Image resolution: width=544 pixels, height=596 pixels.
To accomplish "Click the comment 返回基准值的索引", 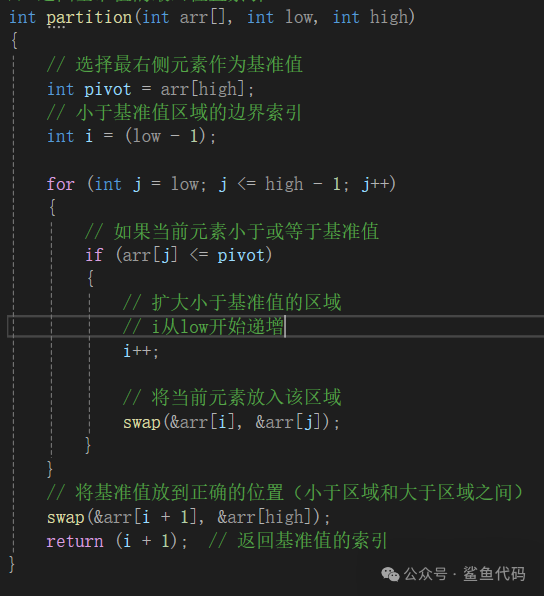I will click(298, 541).
